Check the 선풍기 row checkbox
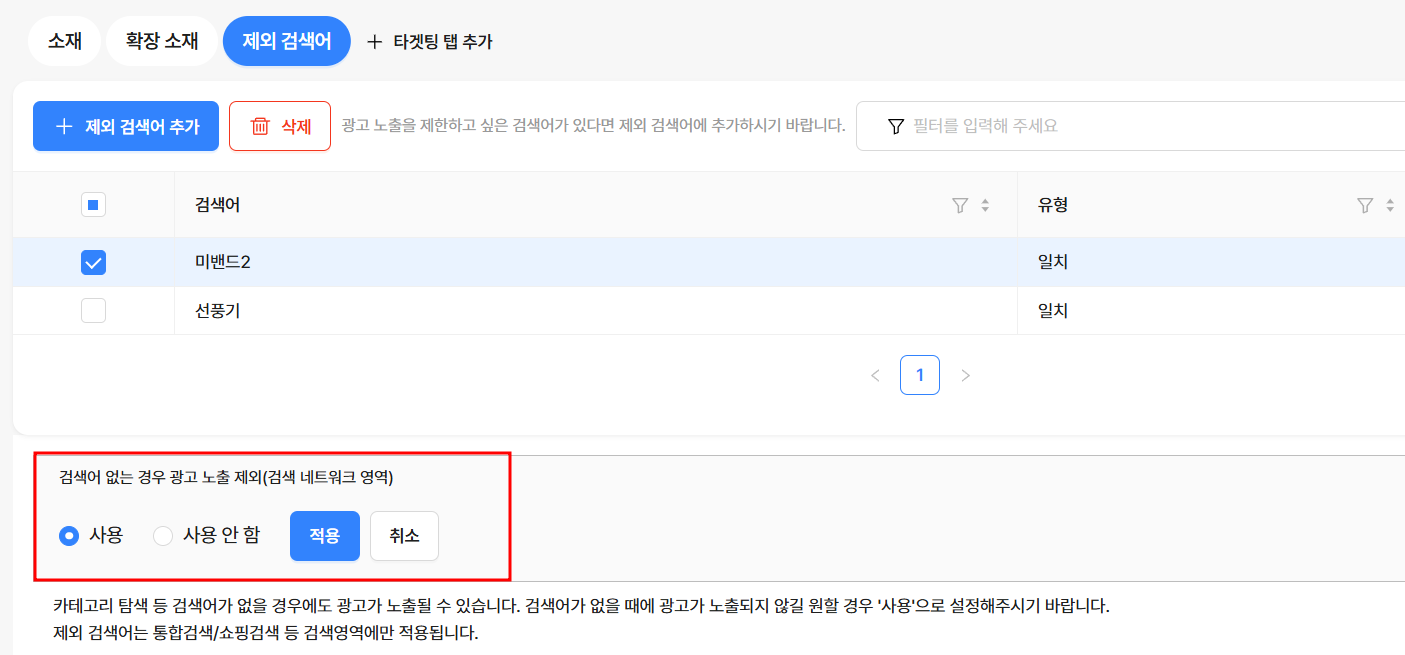Image resolution: width=1405 pixels, height=655 pixels. pos(93,311)
